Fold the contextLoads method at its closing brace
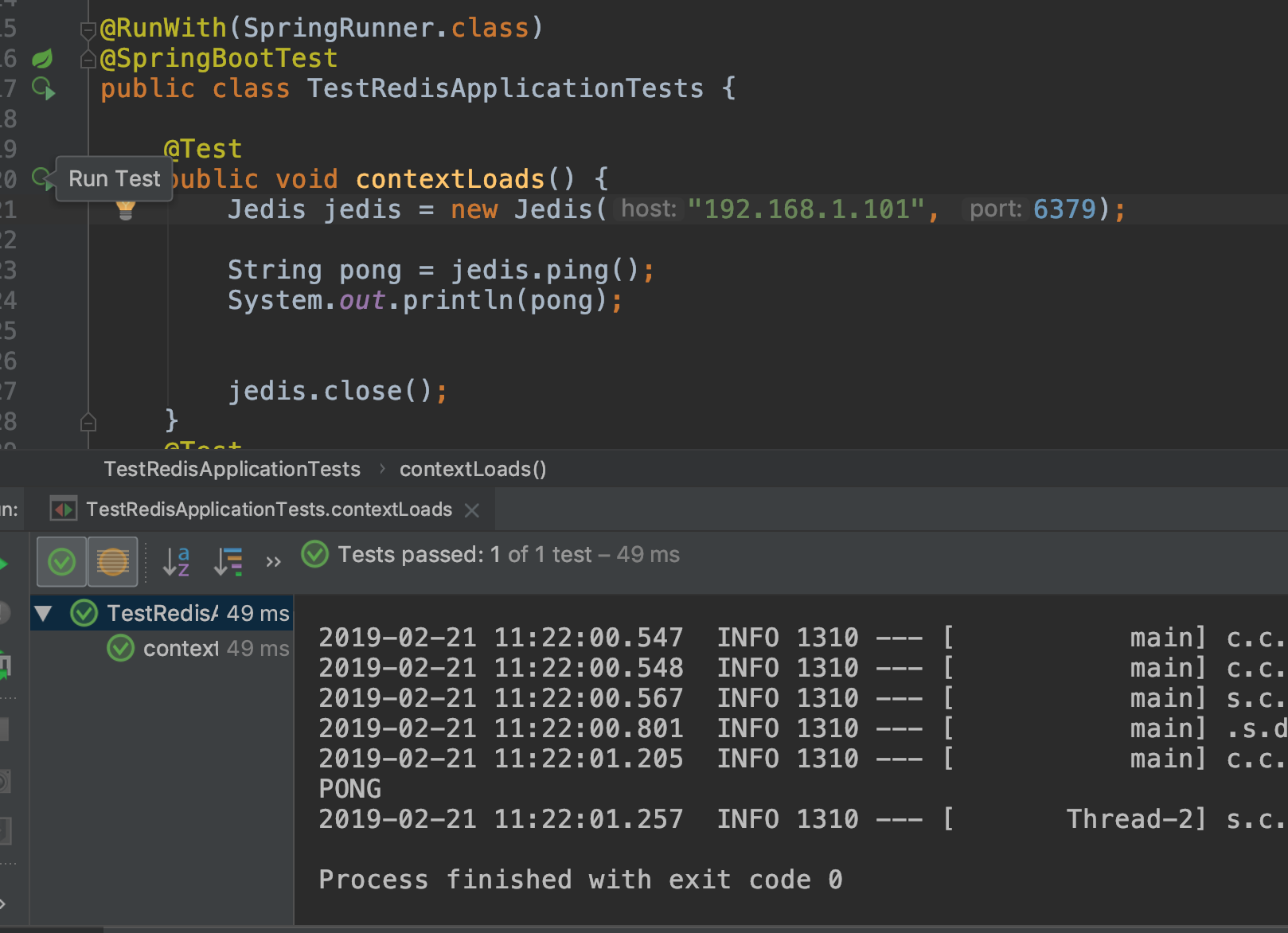 (88, 422)
